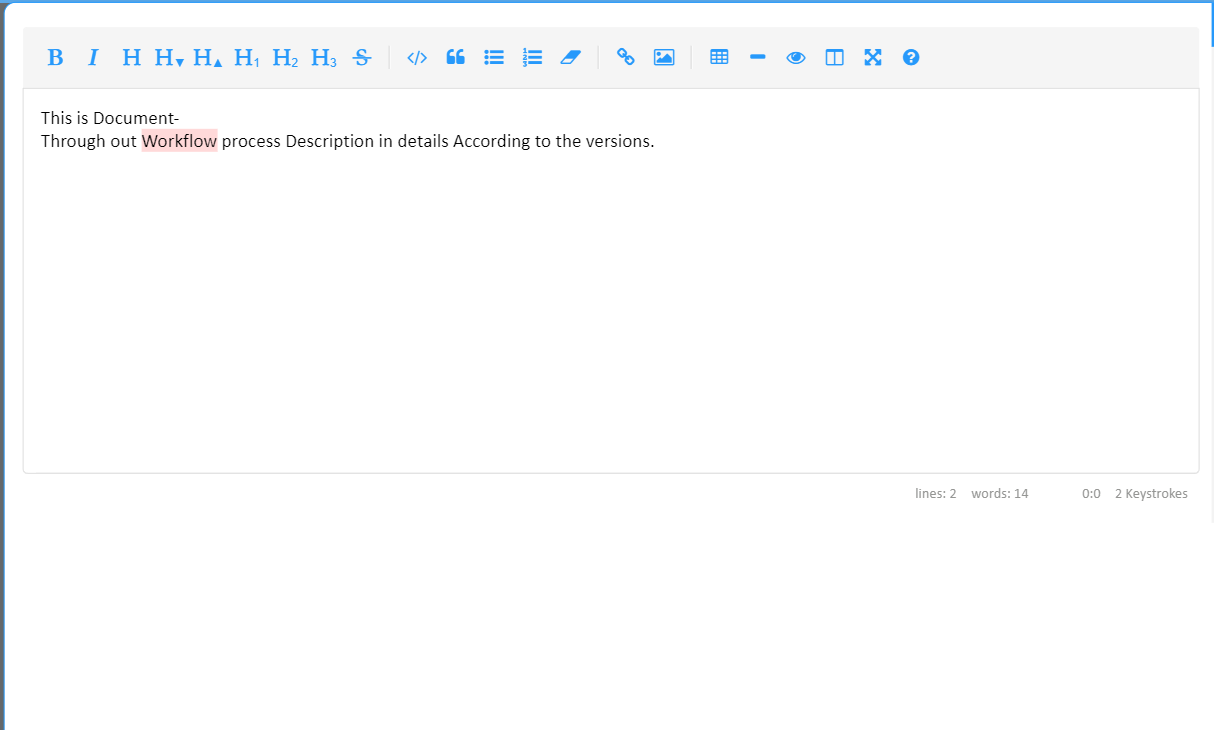
Task: Click the highlighted word Workflow
Action: point(179,141)
